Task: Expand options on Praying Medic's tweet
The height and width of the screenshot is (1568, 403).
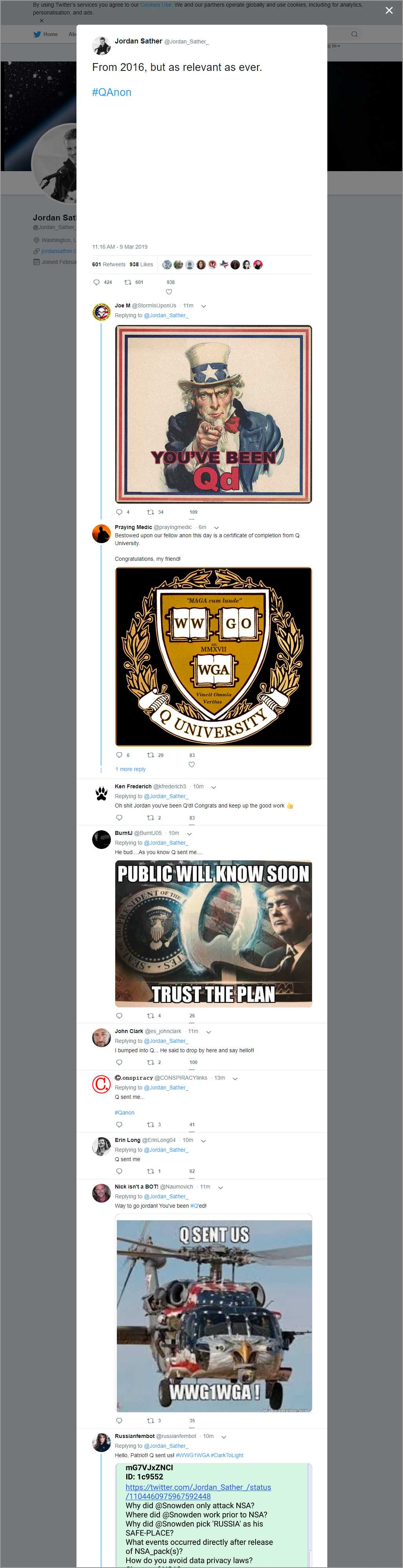Action: [216, 528]
